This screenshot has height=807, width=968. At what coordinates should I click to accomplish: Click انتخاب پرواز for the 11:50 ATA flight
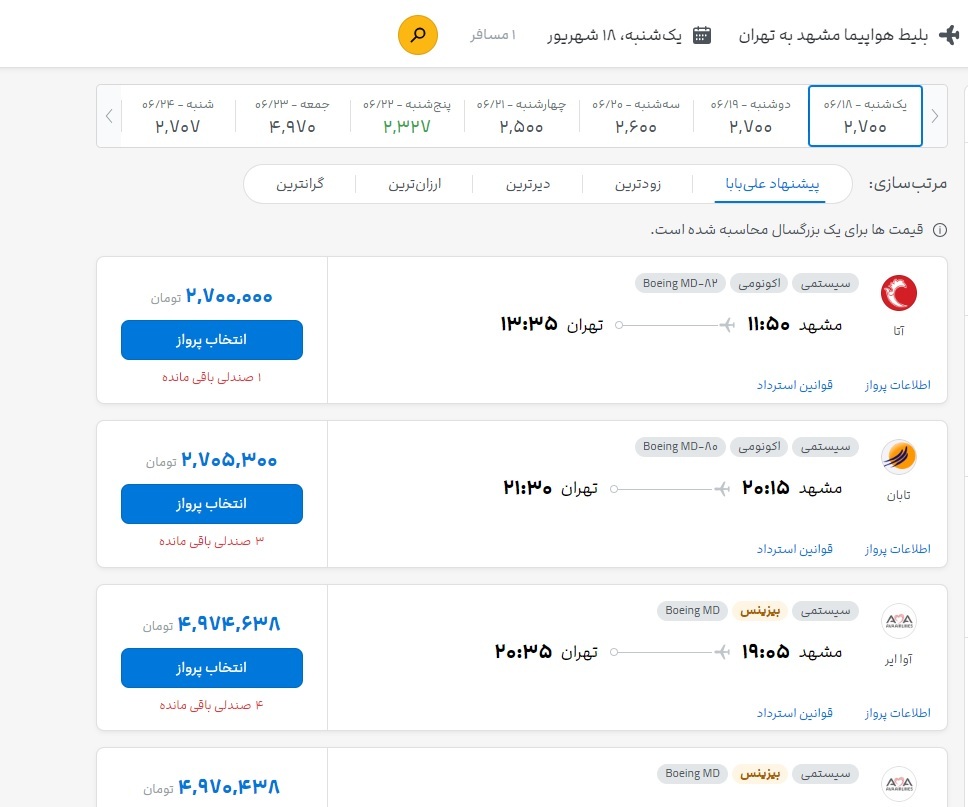(x=211, y=340)
